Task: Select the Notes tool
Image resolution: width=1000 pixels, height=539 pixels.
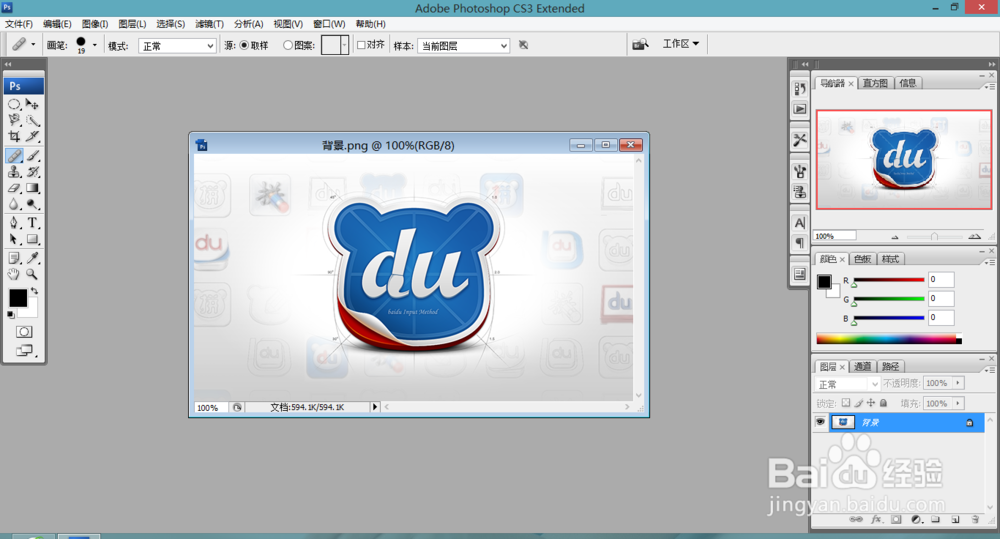Action: click(14, 258)
